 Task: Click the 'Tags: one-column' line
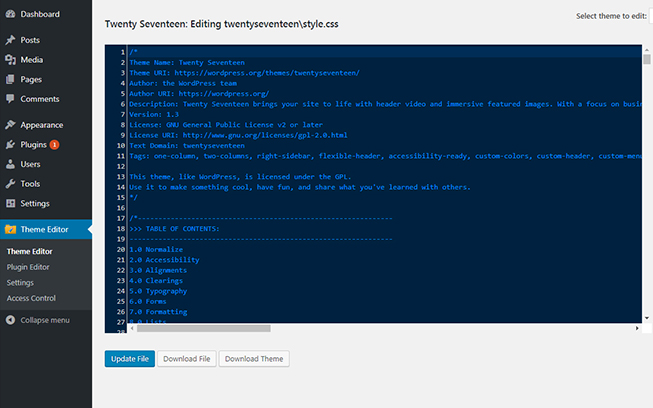click(x=385, y=156)
